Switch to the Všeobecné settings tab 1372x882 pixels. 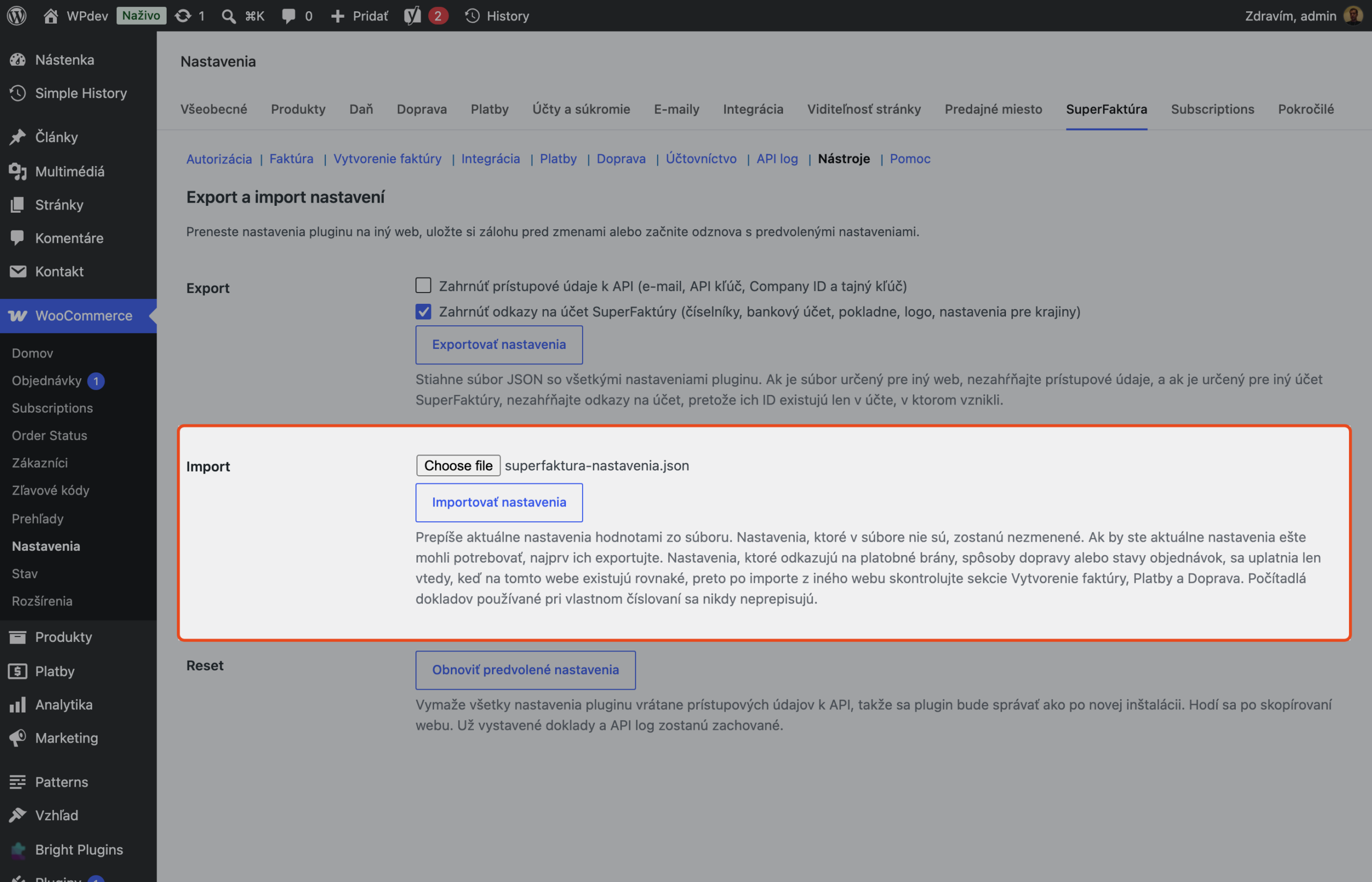tap(214, 109)
